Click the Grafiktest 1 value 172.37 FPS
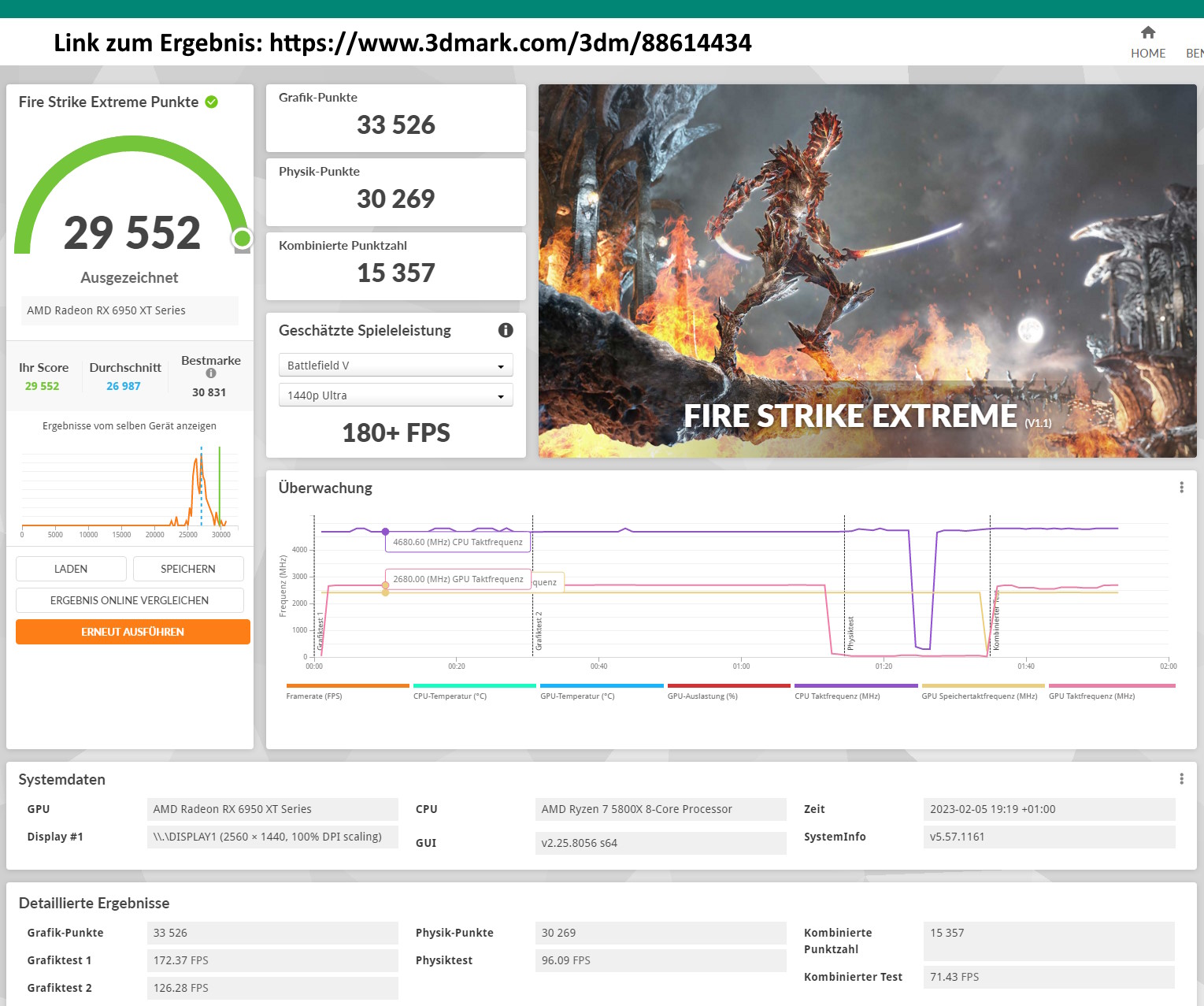The height and width of the screenshot is (1006, 1204). click(x=272, y=960)
